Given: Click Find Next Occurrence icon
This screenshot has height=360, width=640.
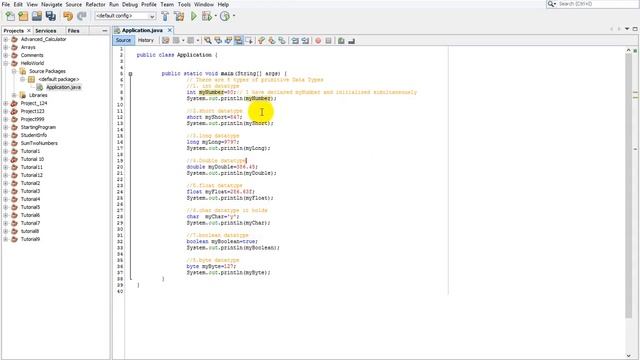Looking at the screenshot, I should pyautogui.click(x=228, y=40).
